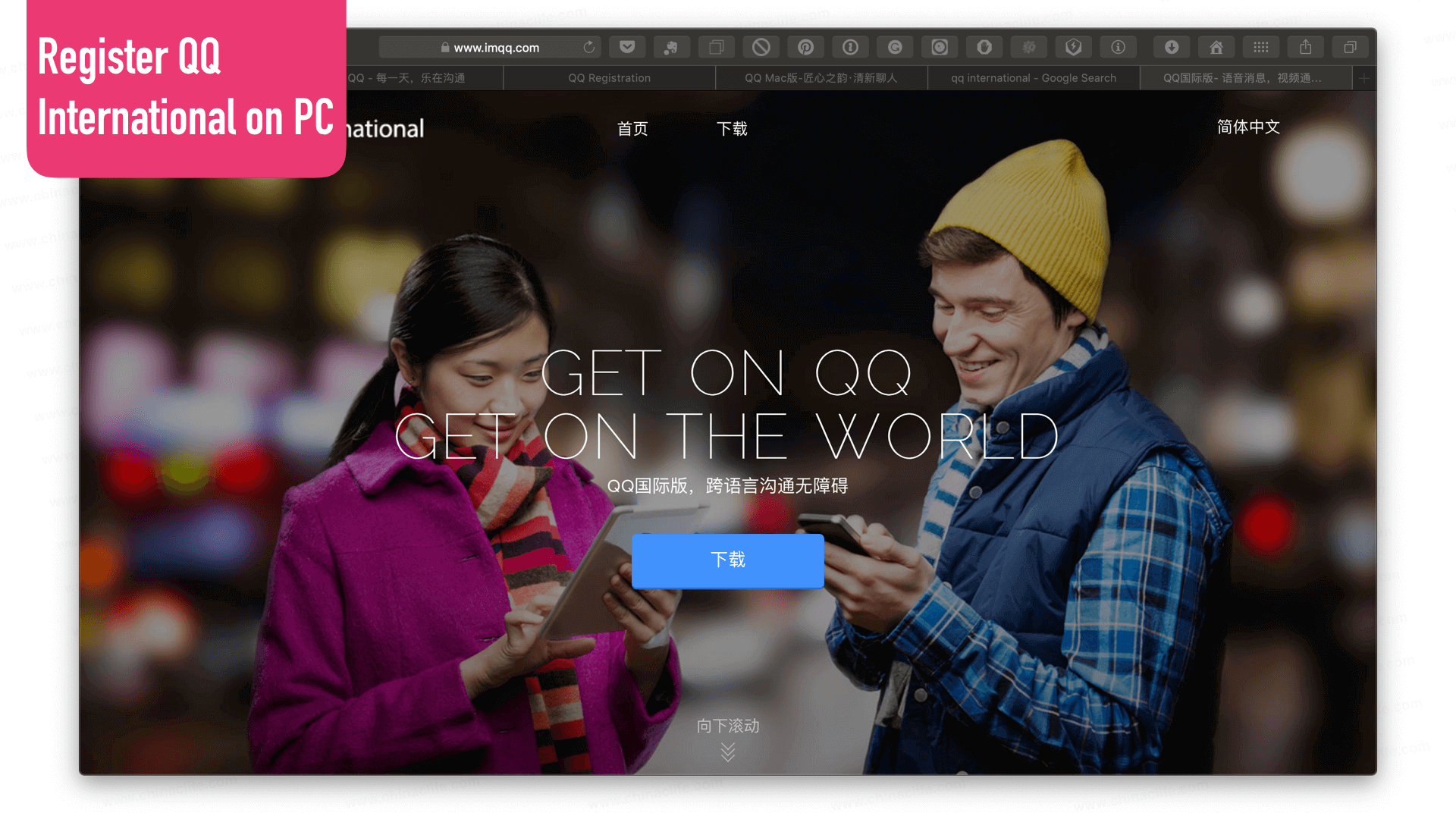1456x819 pixels.
Task: Click the QQ国际版,跨语言沟通无障碍 tagline
Action: pos(727,485)
